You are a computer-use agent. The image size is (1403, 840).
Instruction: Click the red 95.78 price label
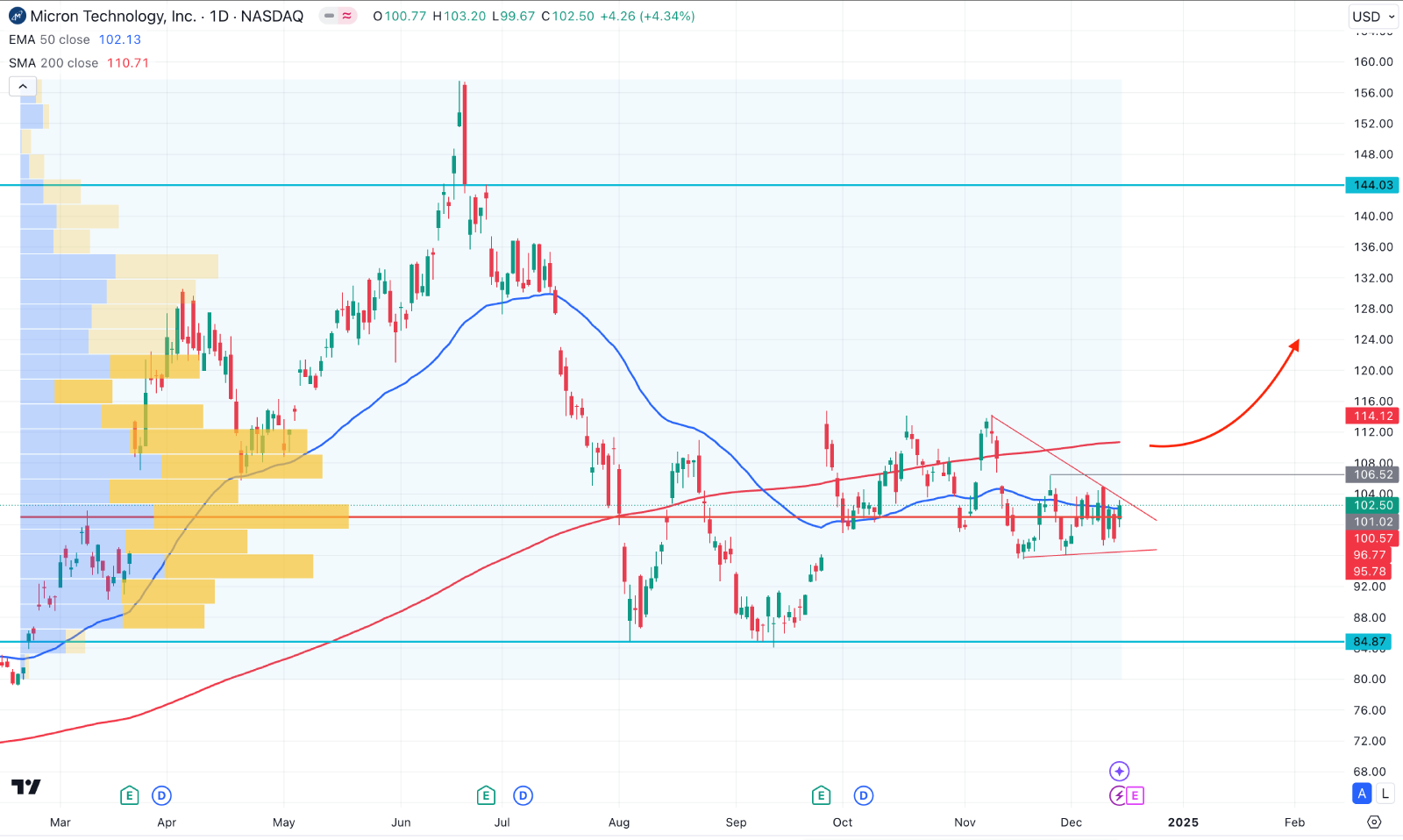pos(1369,572)
